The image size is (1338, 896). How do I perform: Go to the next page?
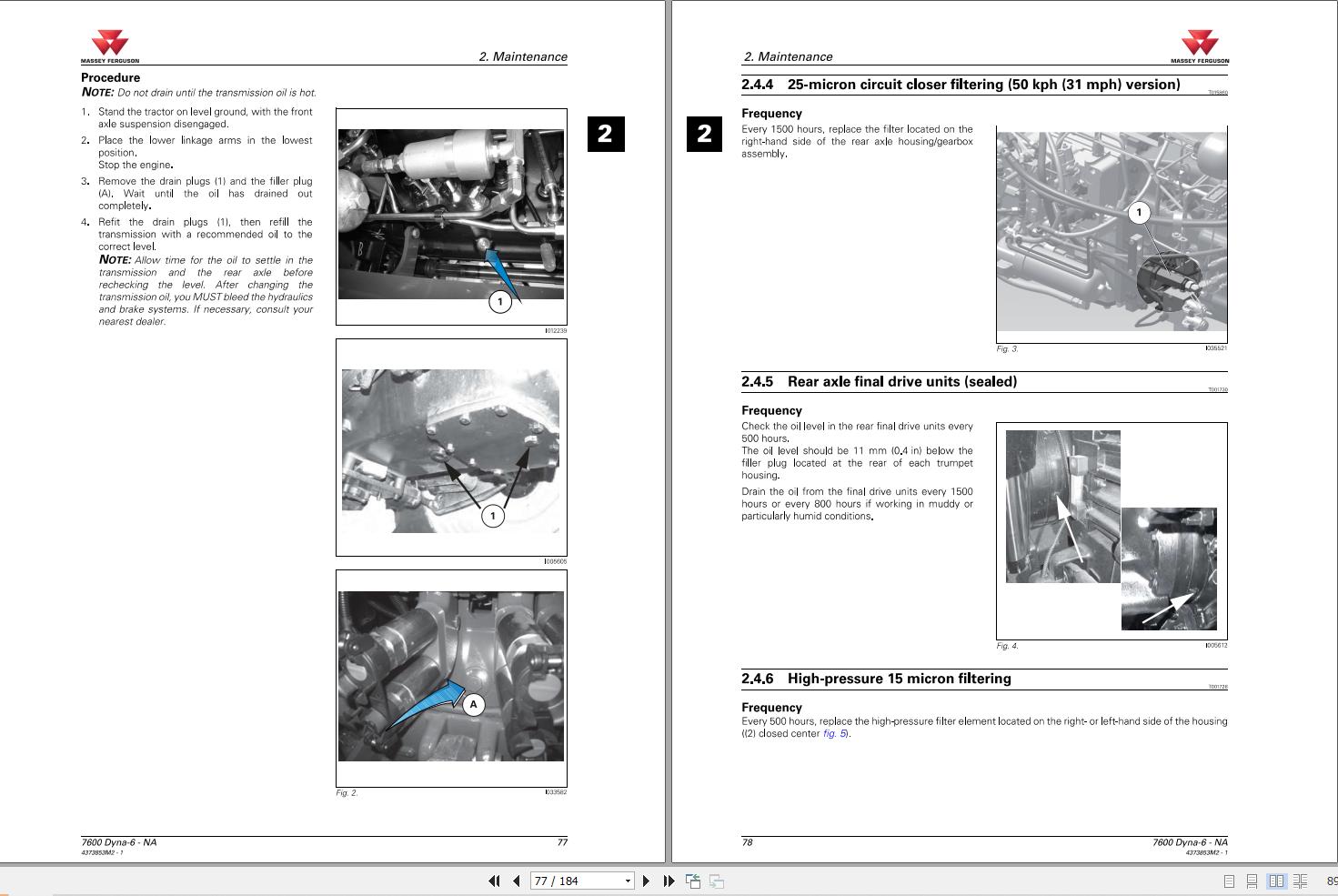coord(646,881)
